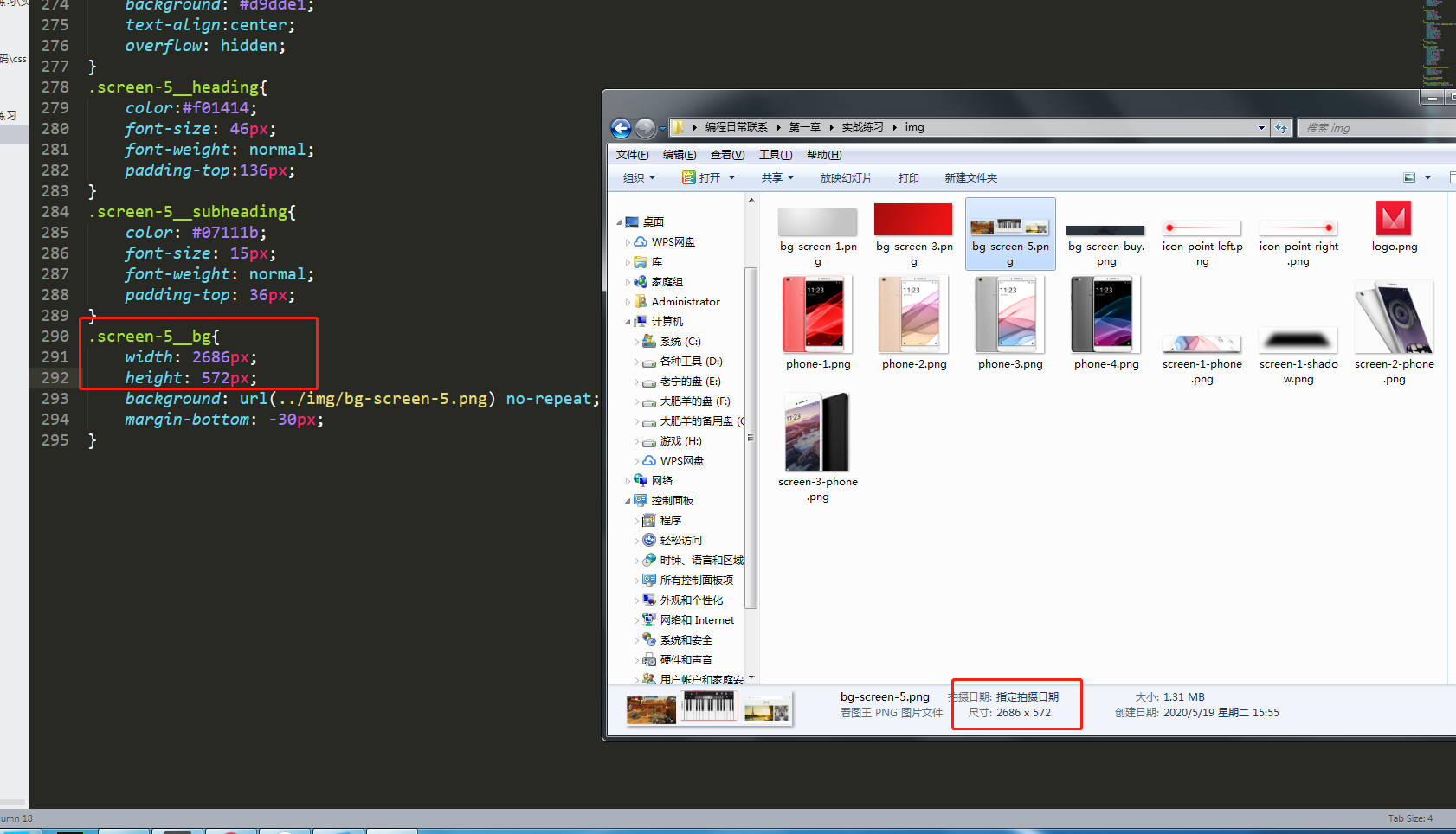Open the recent pages arrow beside Forward button
Viewport: 1456px width, 834px height.
pos(662,128)
